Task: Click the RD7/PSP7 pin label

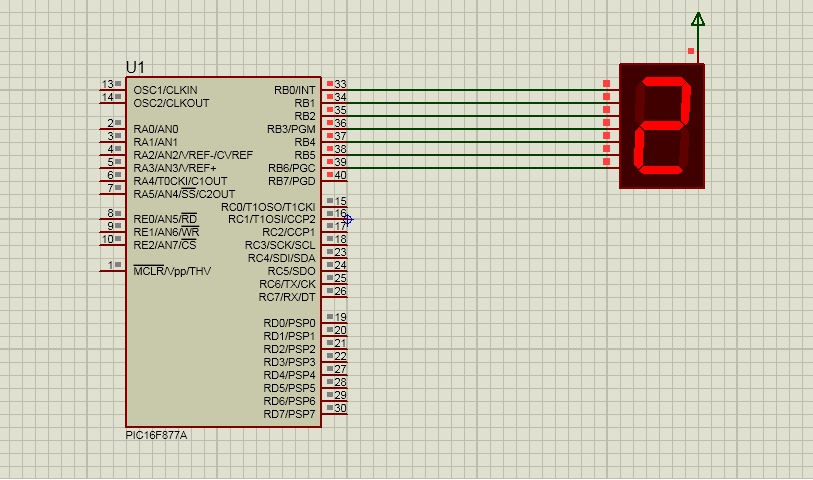Action: tap(289, 414)
